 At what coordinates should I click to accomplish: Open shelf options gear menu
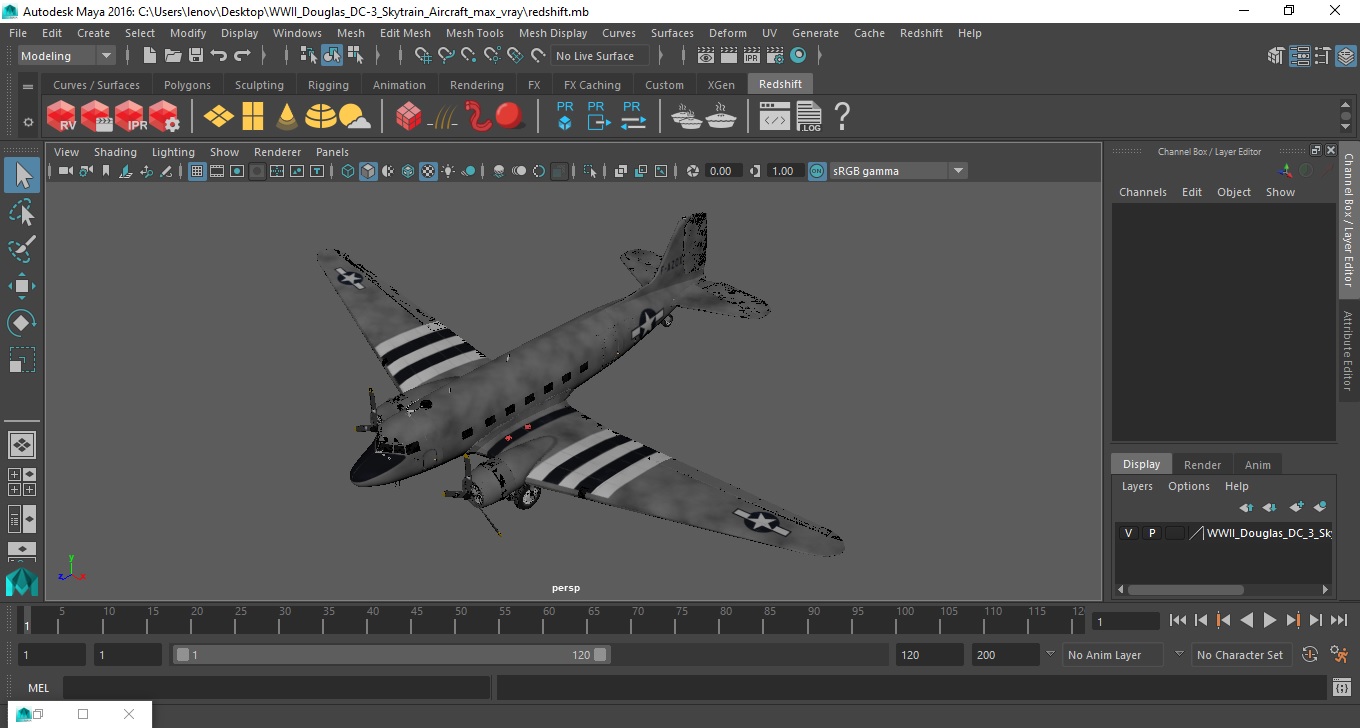28,122
